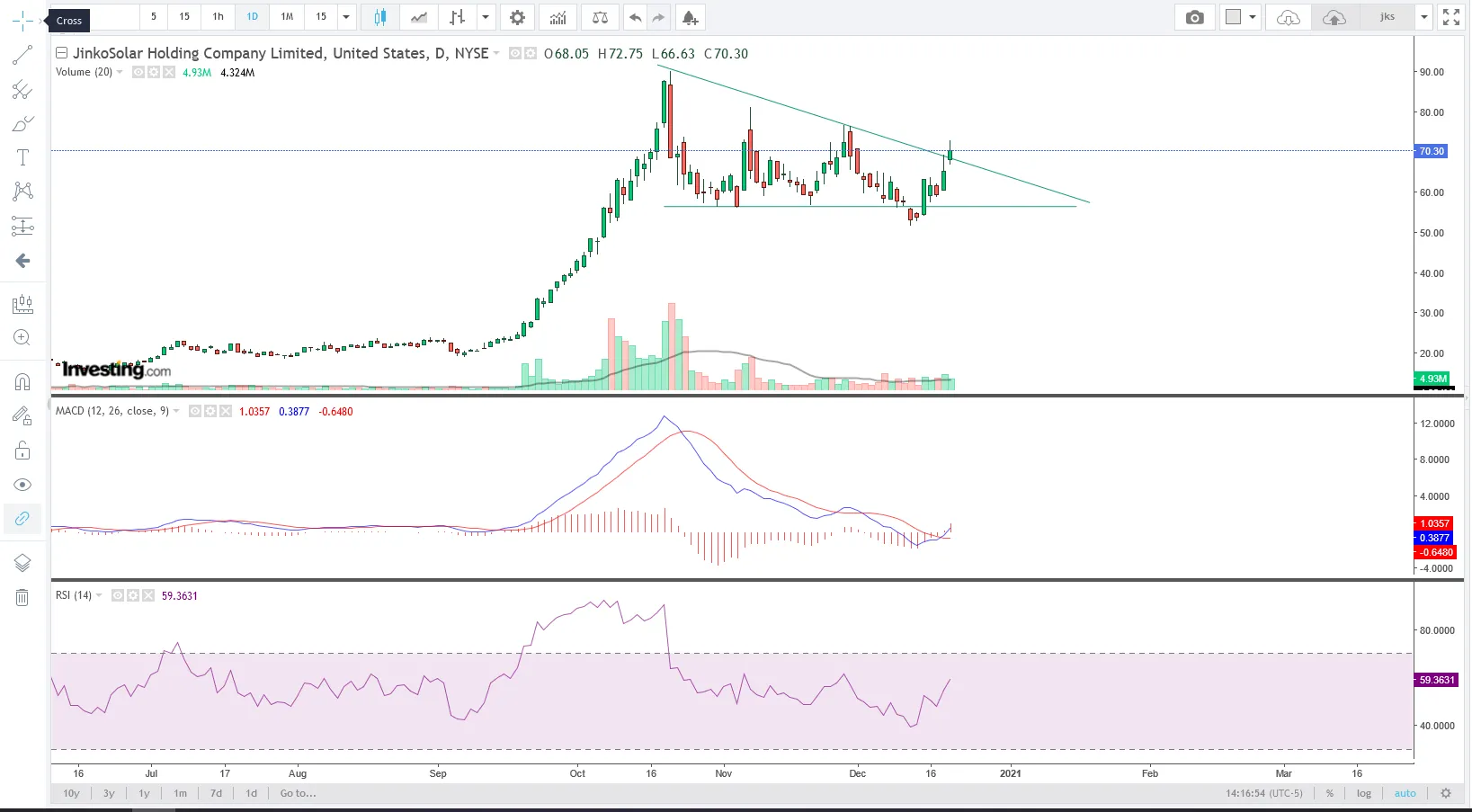
Task: Toggle log scale
Action: [x=1364, y=793]
